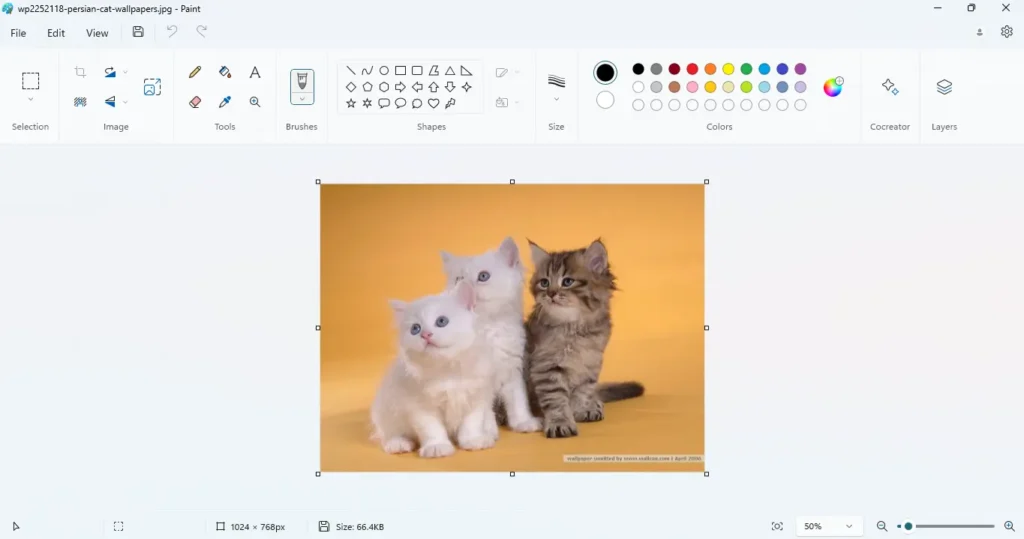Choose the Lightning bolt shape
The width and height of the screenshot is (1024, 539).
[x=450, y=103]
